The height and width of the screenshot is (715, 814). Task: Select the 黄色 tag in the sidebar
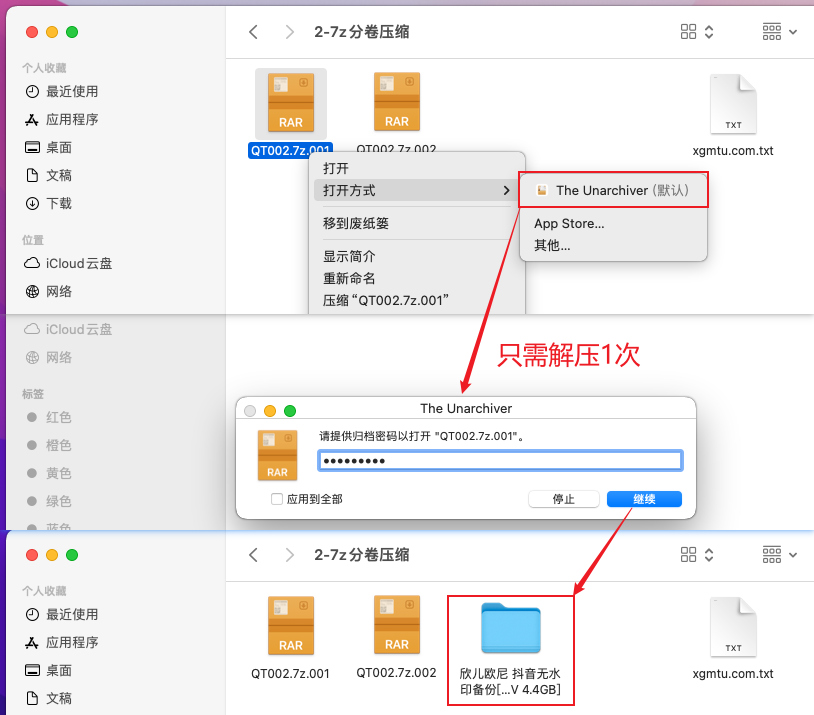(x=48, y=473)
